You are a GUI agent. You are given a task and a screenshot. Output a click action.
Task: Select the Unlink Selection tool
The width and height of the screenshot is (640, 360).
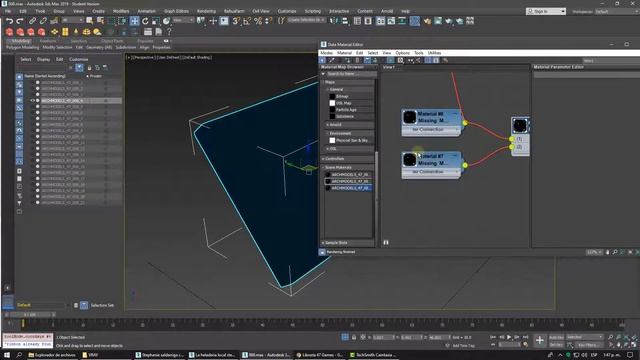pos(42,21)
